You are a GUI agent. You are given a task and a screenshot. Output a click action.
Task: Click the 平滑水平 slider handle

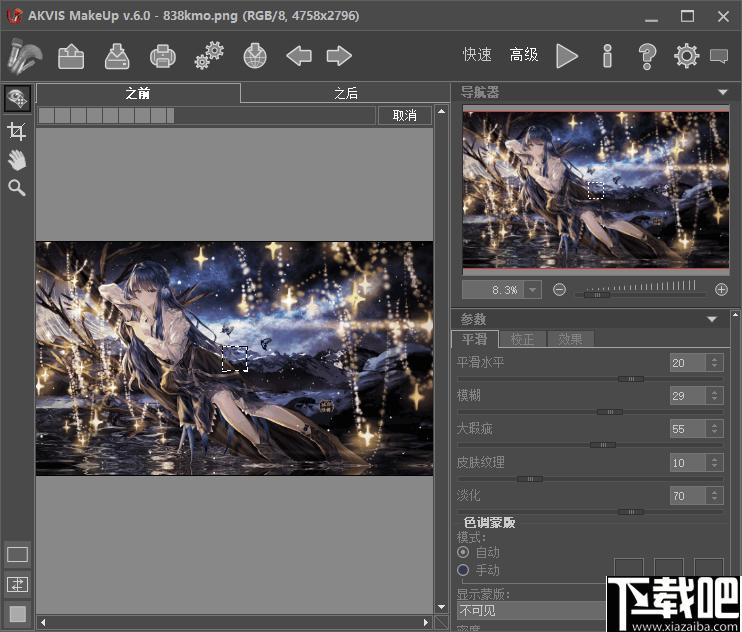tap(631, 379)
